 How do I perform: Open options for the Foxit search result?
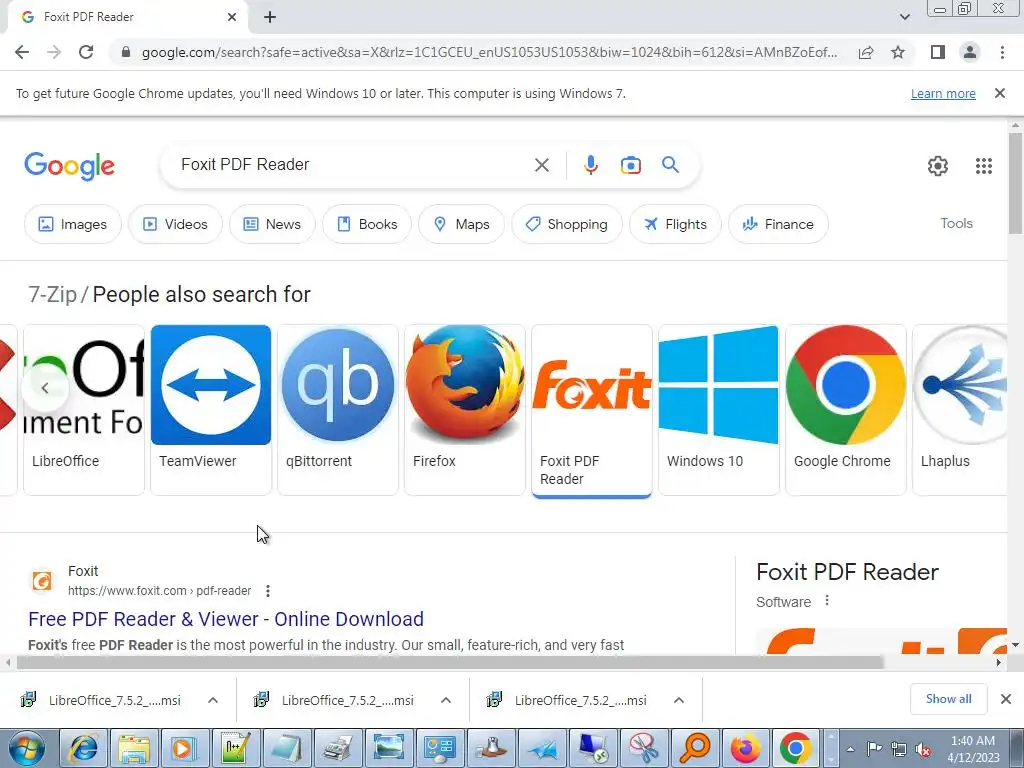[268, 591]
